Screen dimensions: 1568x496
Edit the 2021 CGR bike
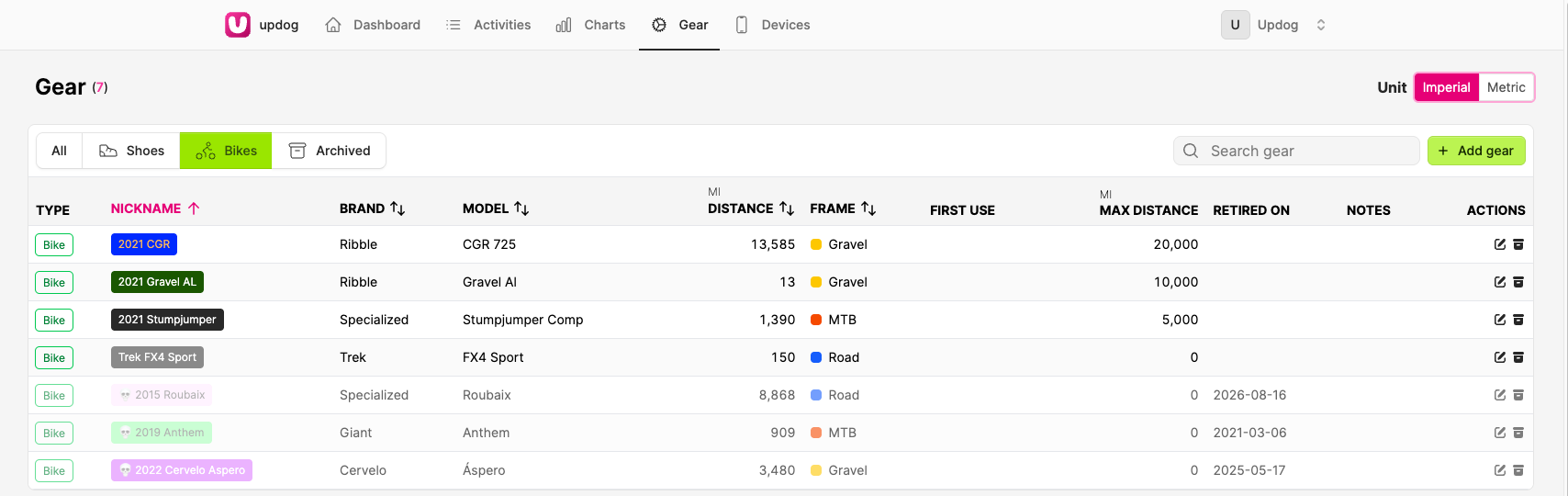1500,244
